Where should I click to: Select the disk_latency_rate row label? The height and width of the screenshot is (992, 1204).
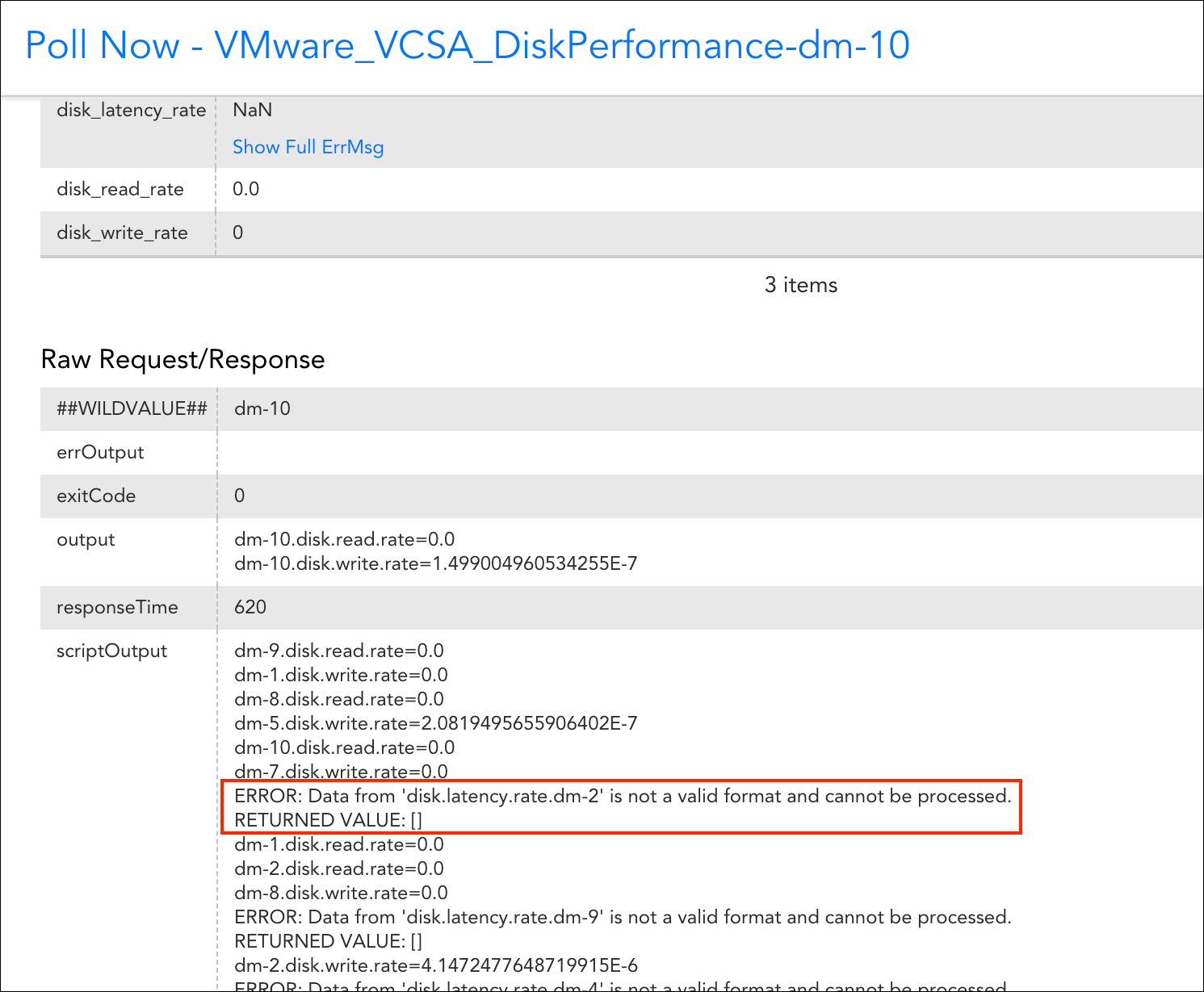tap(131, 110)
